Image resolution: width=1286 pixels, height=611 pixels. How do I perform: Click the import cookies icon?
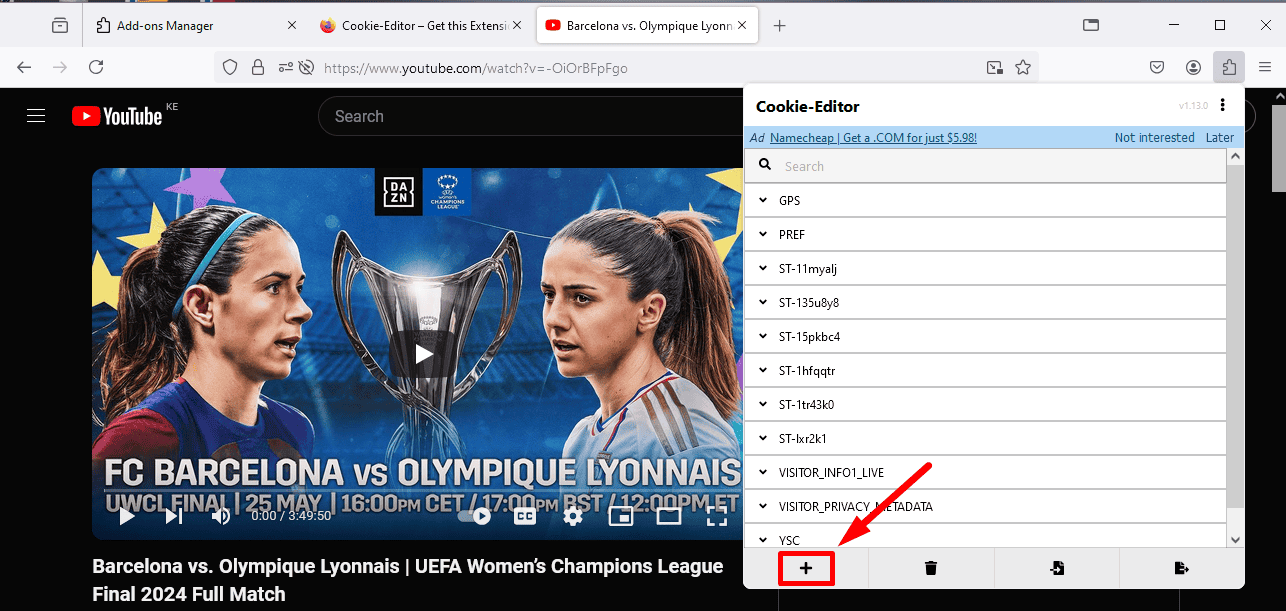[1056, 568]
